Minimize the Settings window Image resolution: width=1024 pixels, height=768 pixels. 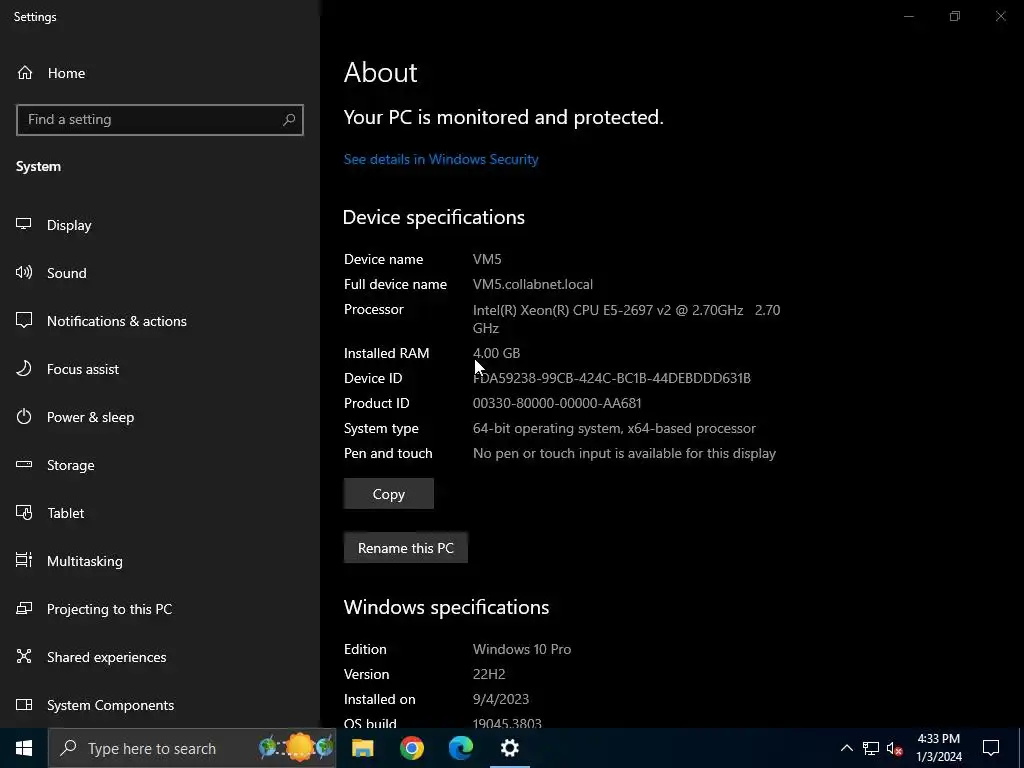[x=908, y=16]
